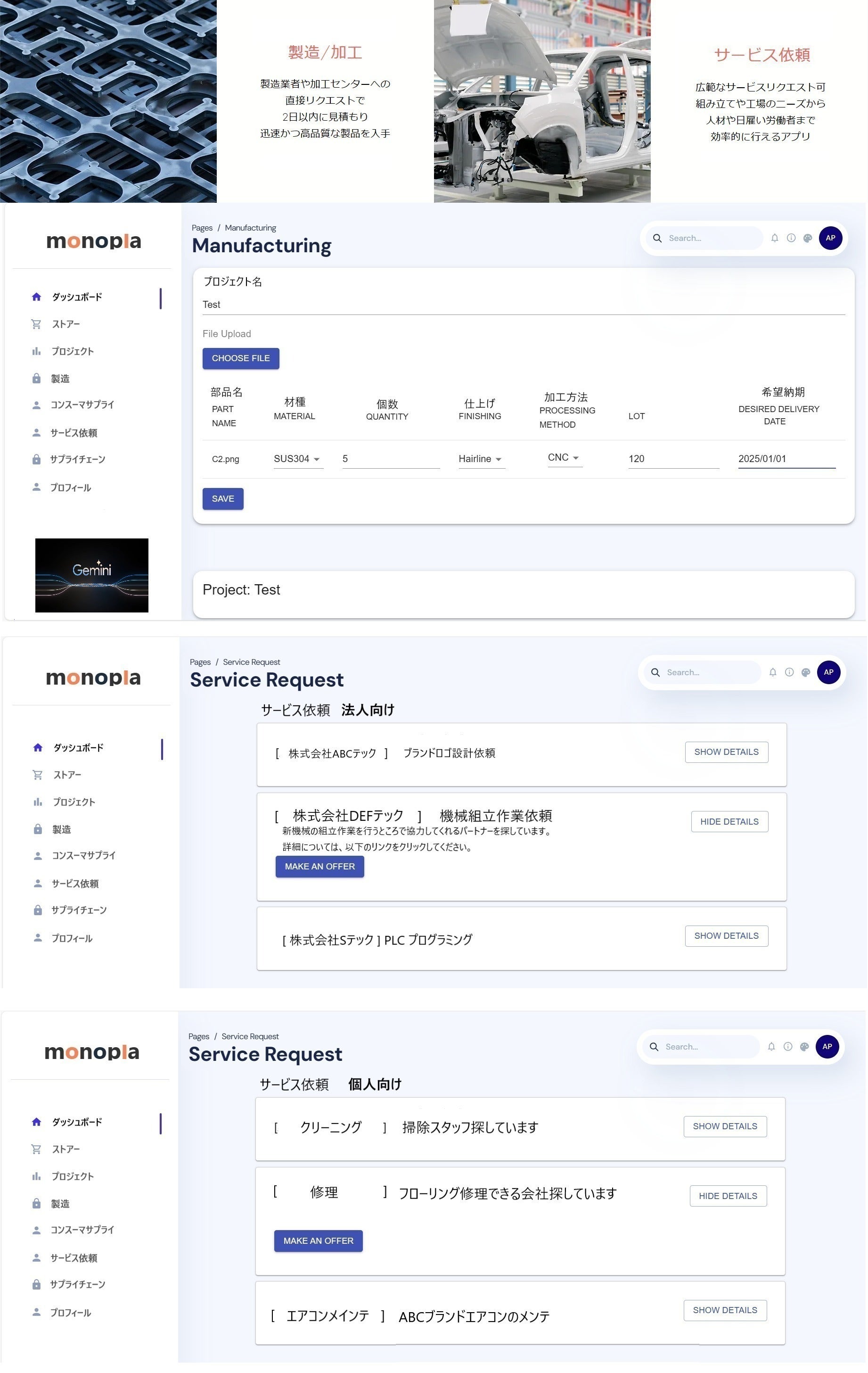Click the SAVE button under the parts table
The width and height of the screenshot is (868, 1373).
(223, 499)
